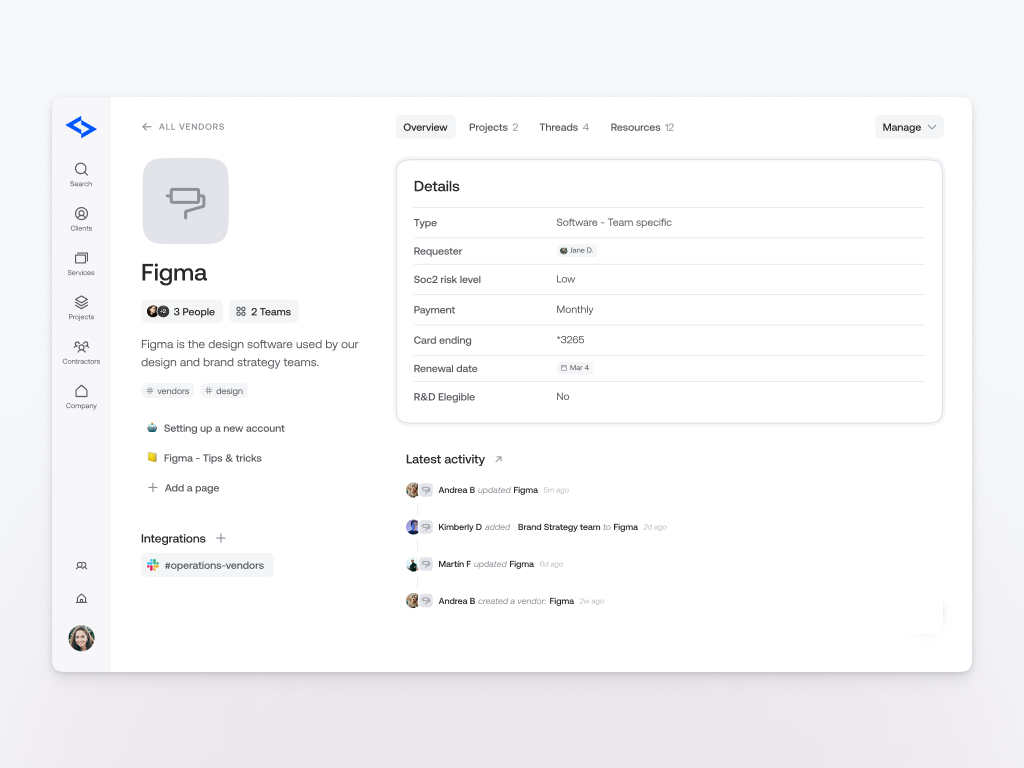Switch to the Overview tab
The width and height of the screenshot is (1024, 768).
click(425, 127)
